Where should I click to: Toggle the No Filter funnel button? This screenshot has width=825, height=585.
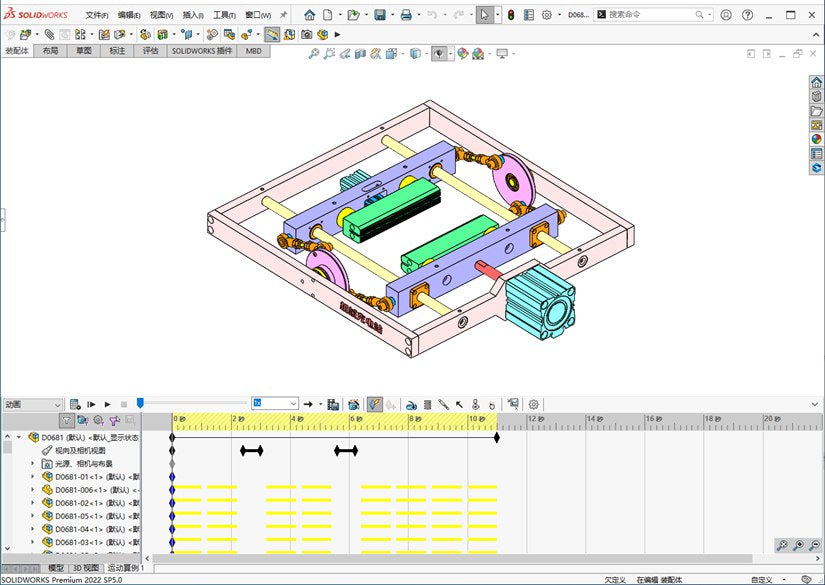[66, 420]
